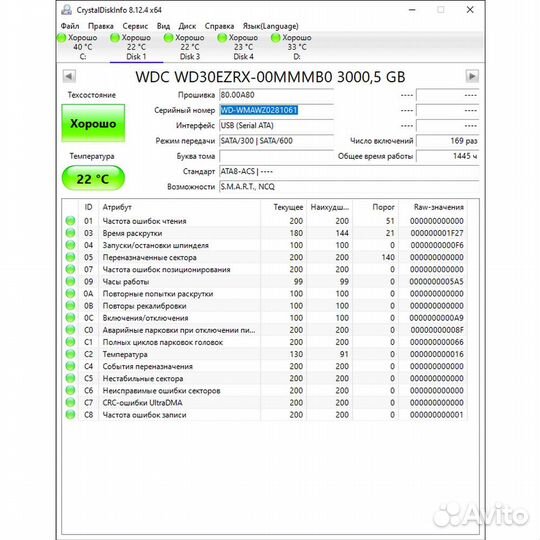Screen dimensions: 540x540
Task: Select the Disk 1 tab
Action: tap(136, 47)
